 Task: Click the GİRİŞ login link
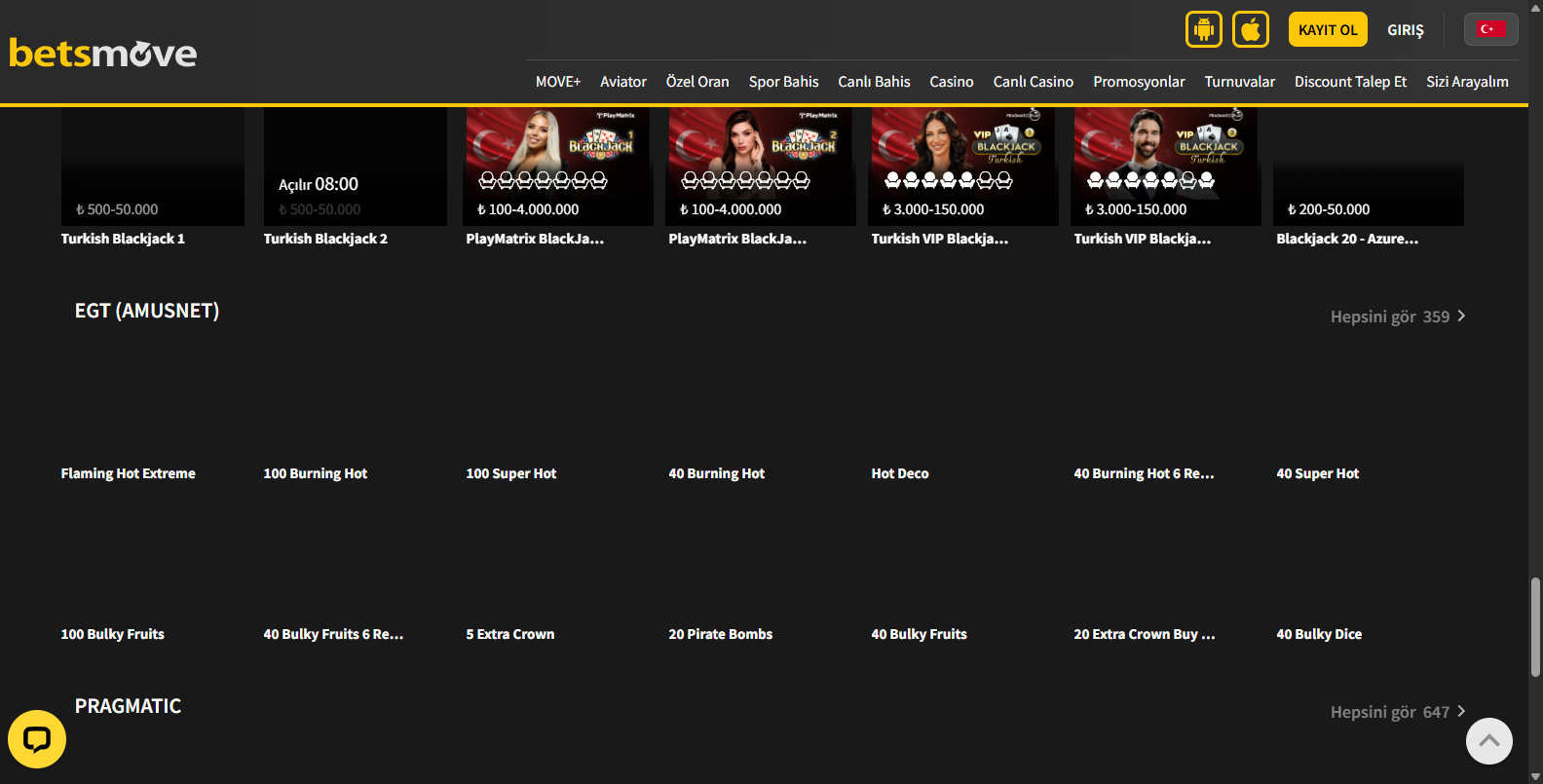coord(1405,30)
